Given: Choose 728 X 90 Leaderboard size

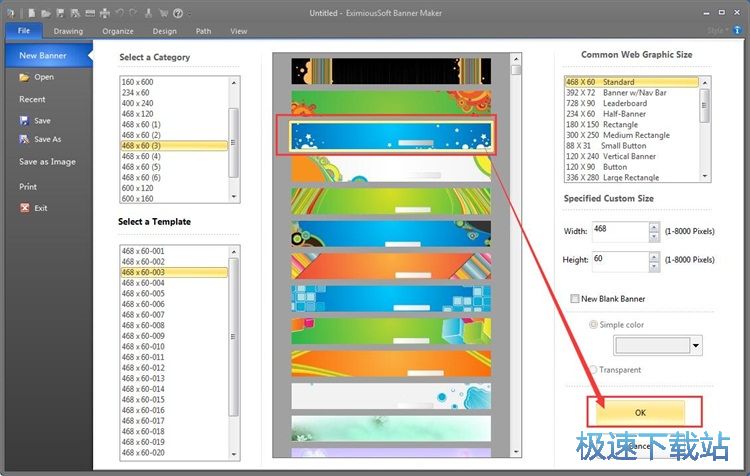Looking at the screenshot, I should click(631, 103).
